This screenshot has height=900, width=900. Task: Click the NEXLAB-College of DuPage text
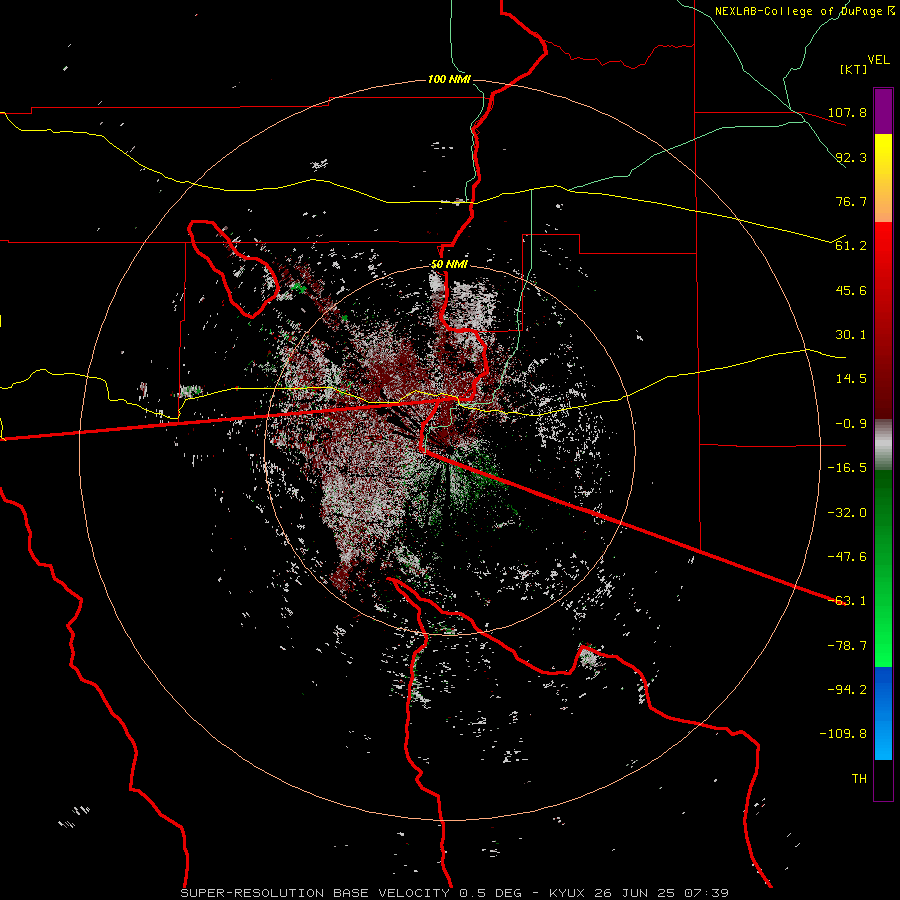tap(798, 11)
